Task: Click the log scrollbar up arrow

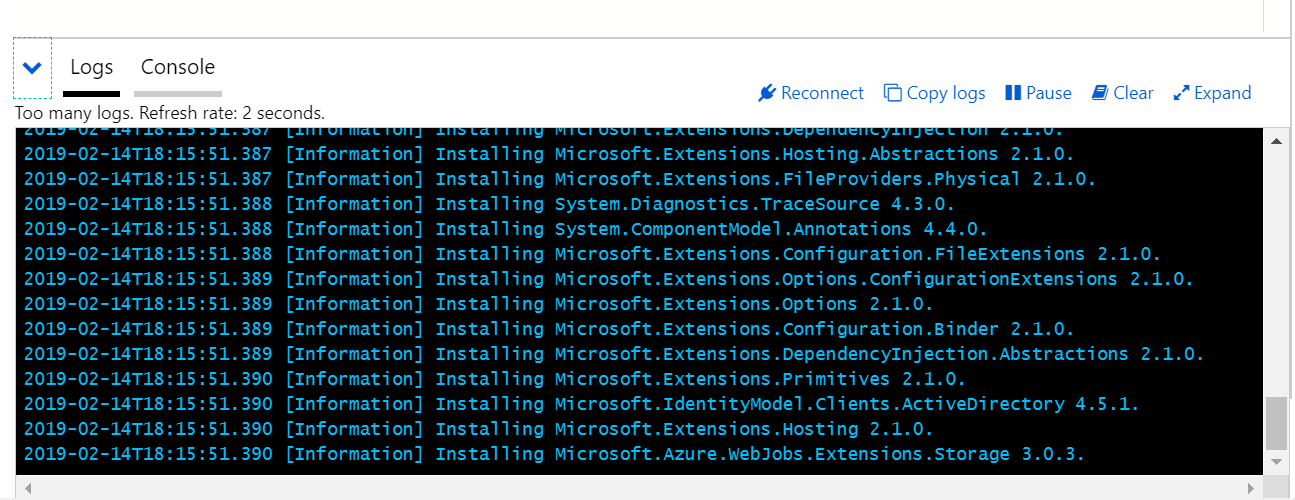Action: [x=1276, y=141]
